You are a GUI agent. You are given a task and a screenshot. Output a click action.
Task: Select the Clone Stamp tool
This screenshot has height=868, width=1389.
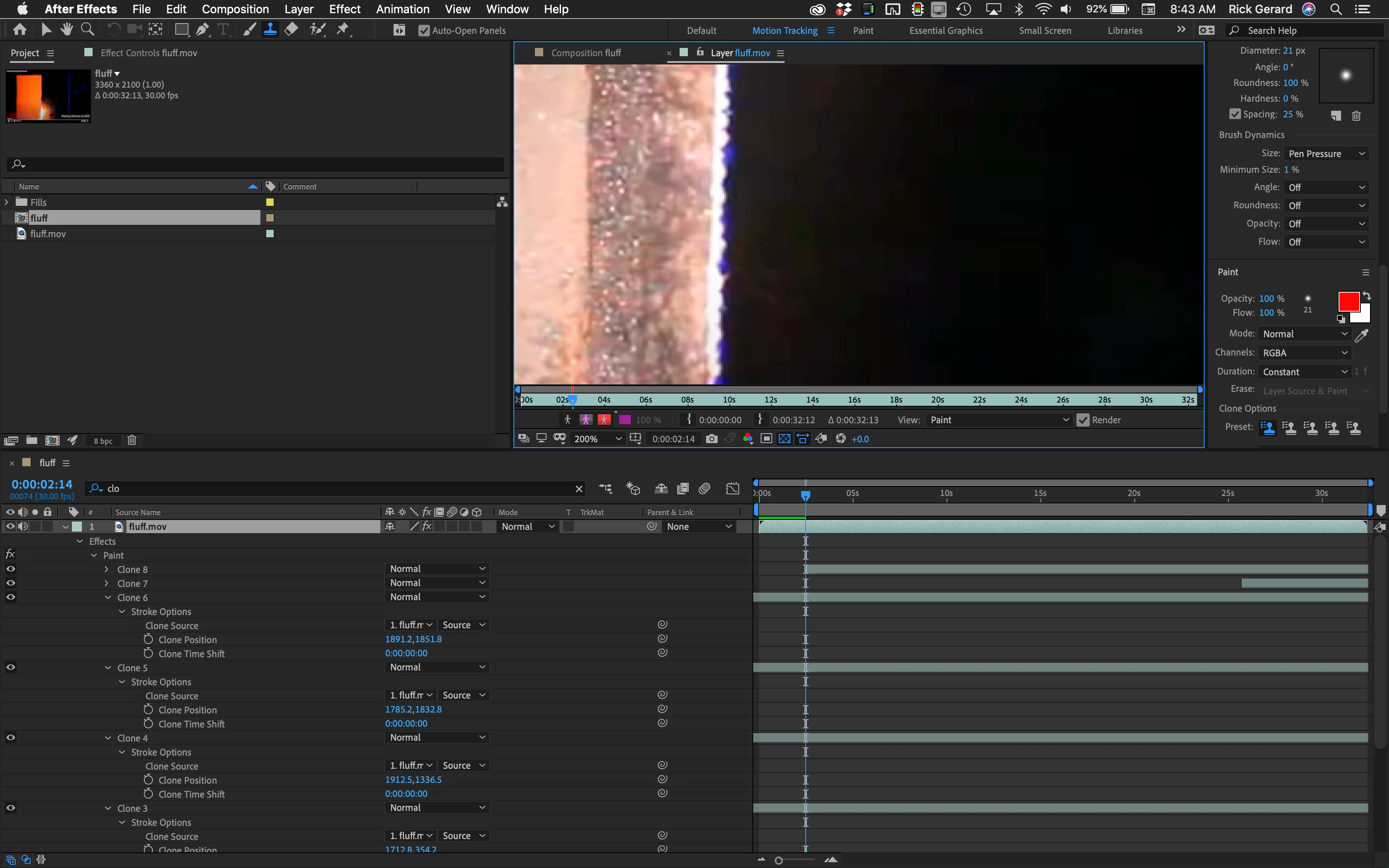[270, 29]
